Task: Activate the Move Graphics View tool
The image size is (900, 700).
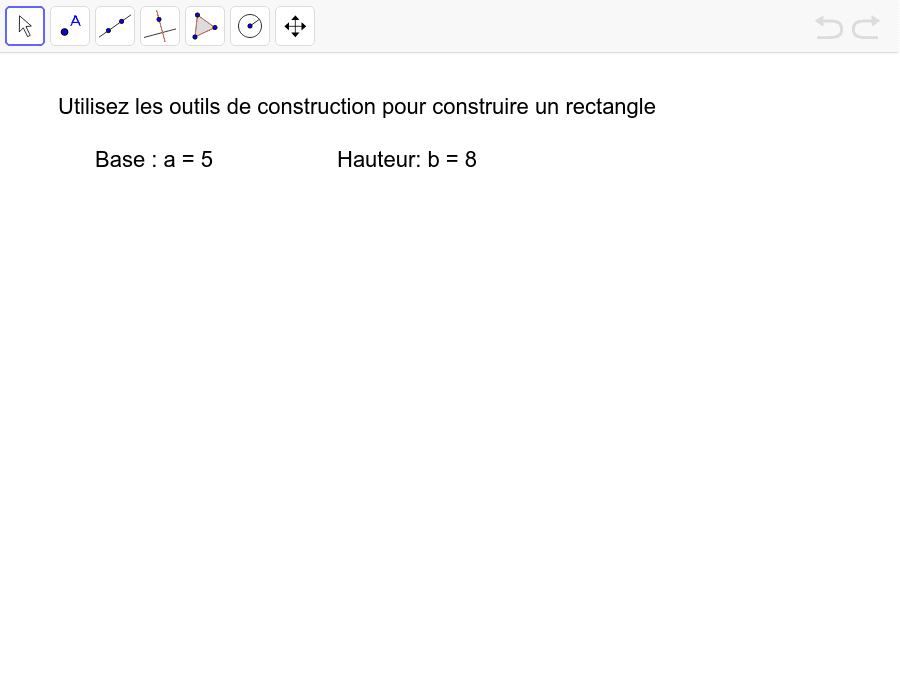Action: (x=295, y=26)
